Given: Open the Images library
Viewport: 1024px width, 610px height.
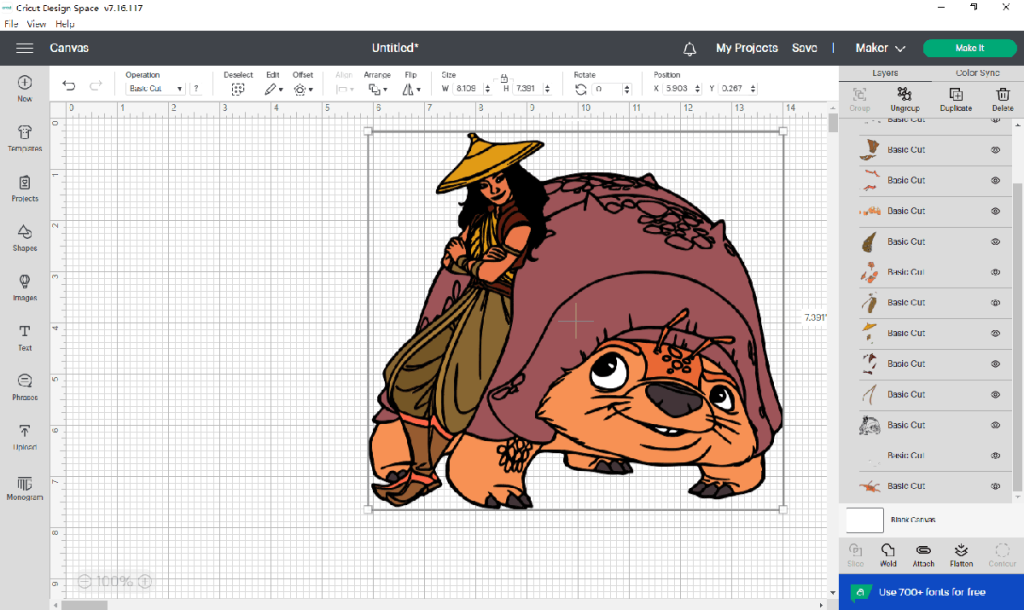Looking at the screenshot, I should (x=25, y=287).
